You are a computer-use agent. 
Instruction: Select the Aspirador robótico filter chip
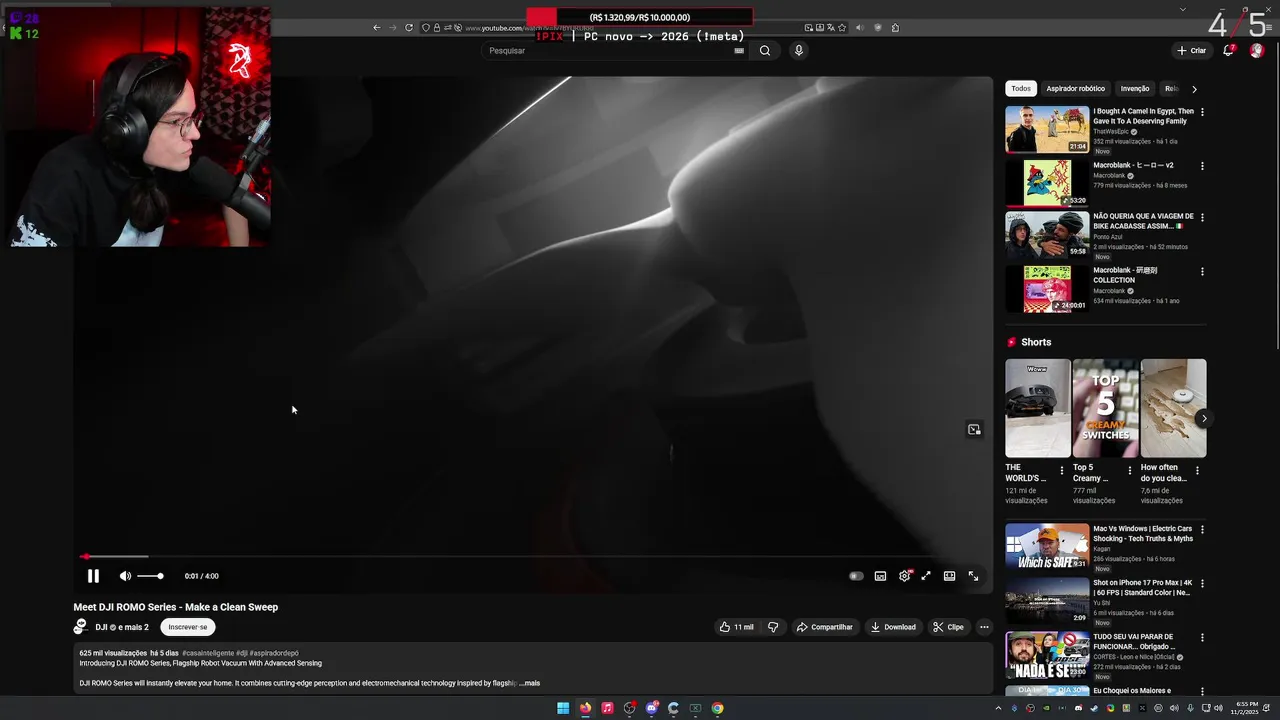coord(1076,89)
